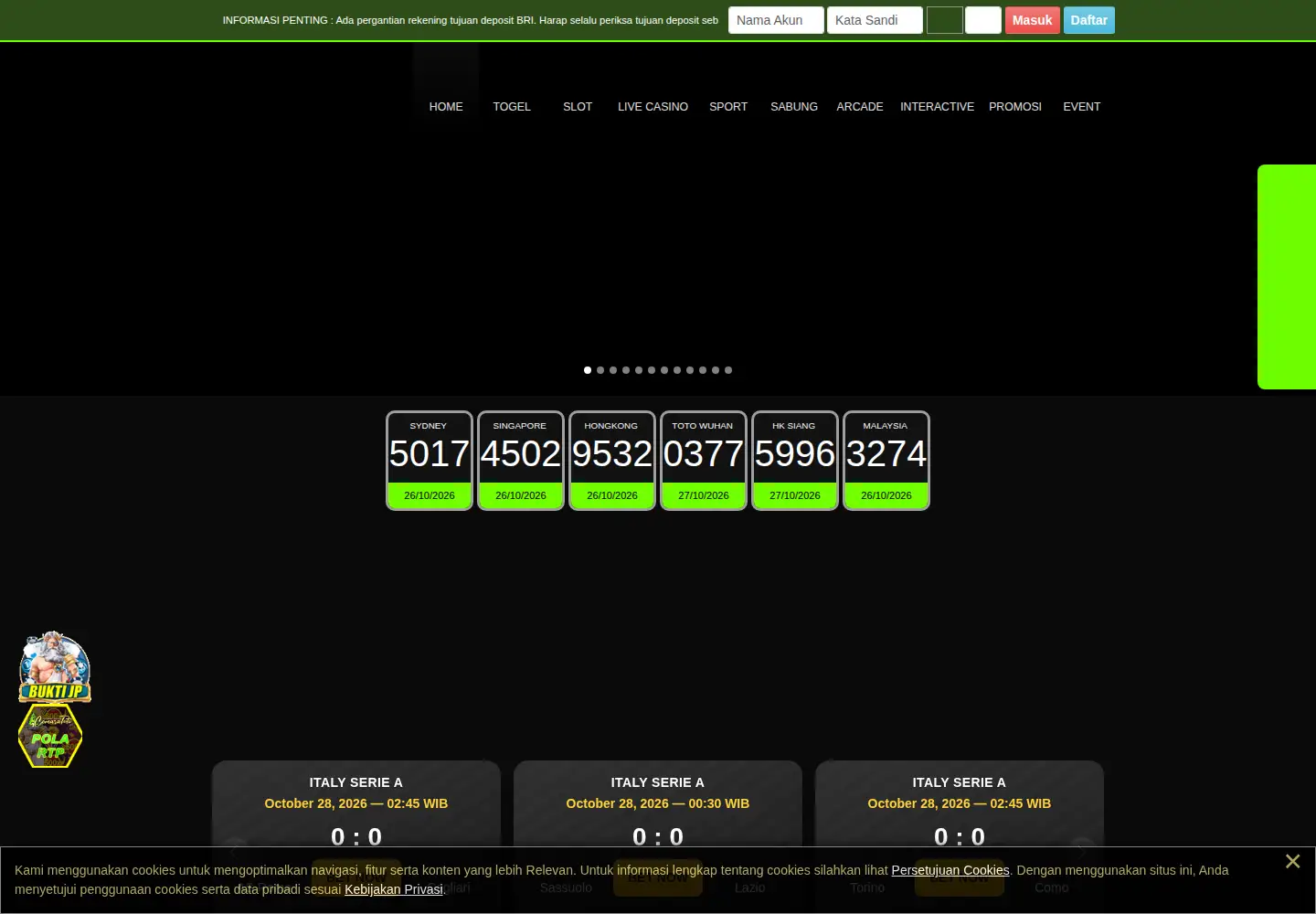The height and width of the screenshot is (914, 1316).
Task: Open the INTERACTIVE menu item
Action: [x=937, y=107]
